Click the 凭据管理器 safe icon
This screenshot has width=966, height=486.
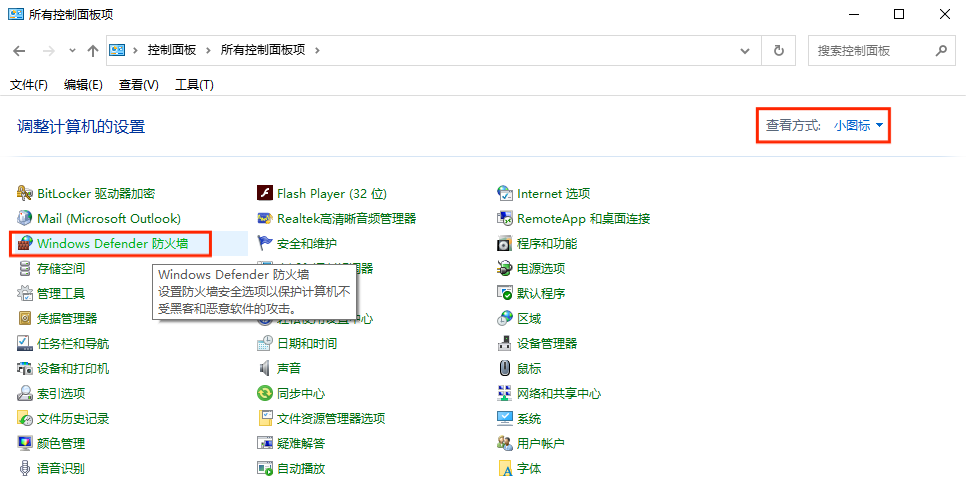point(25,318)
